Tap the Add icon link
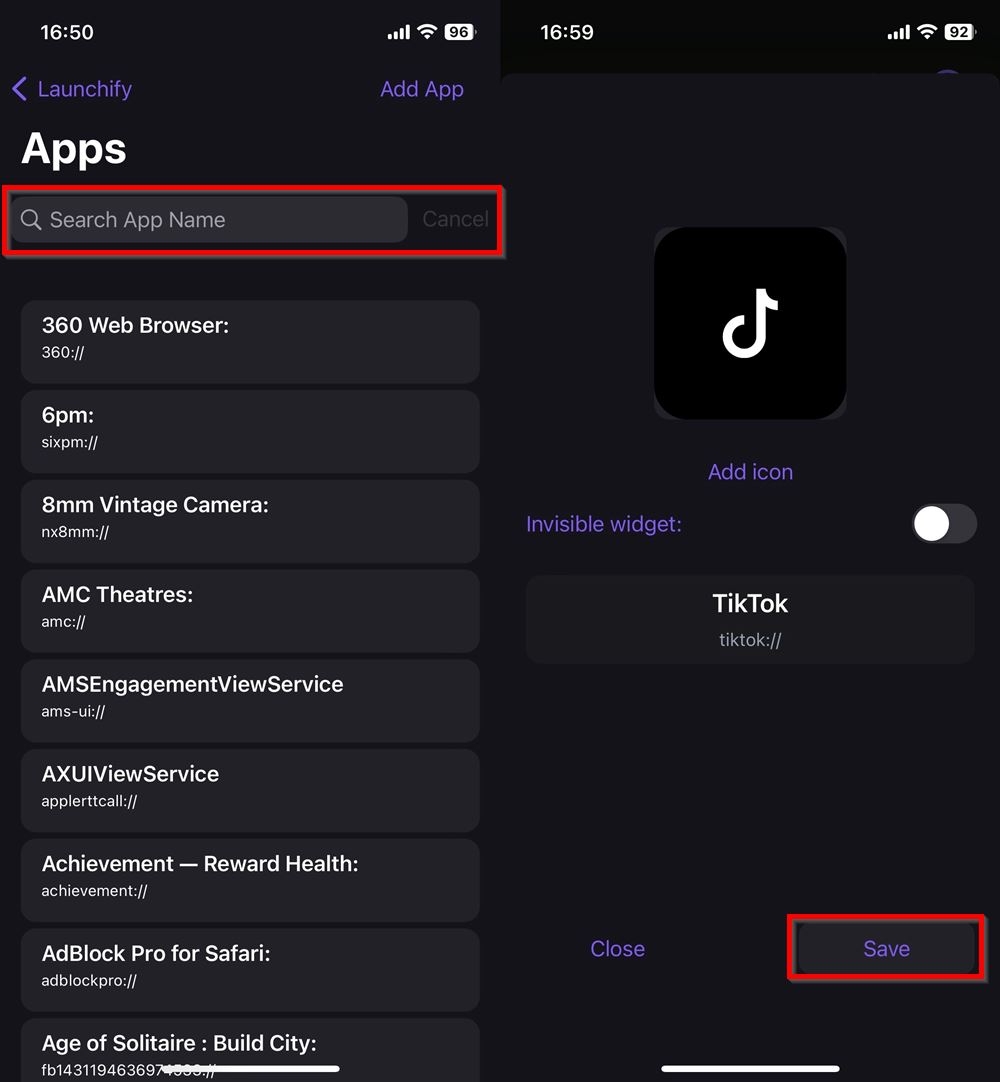 tap(750, 472)
